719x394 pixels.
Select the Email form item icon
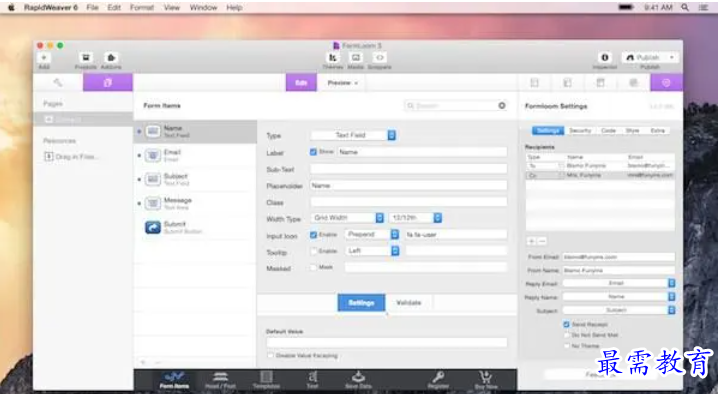point(153,155)
